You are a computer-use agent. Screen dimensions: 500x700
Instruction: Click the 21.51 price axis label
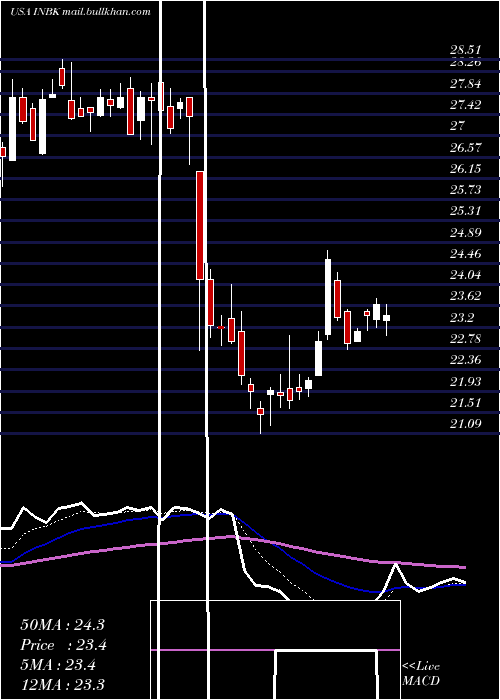466,402
